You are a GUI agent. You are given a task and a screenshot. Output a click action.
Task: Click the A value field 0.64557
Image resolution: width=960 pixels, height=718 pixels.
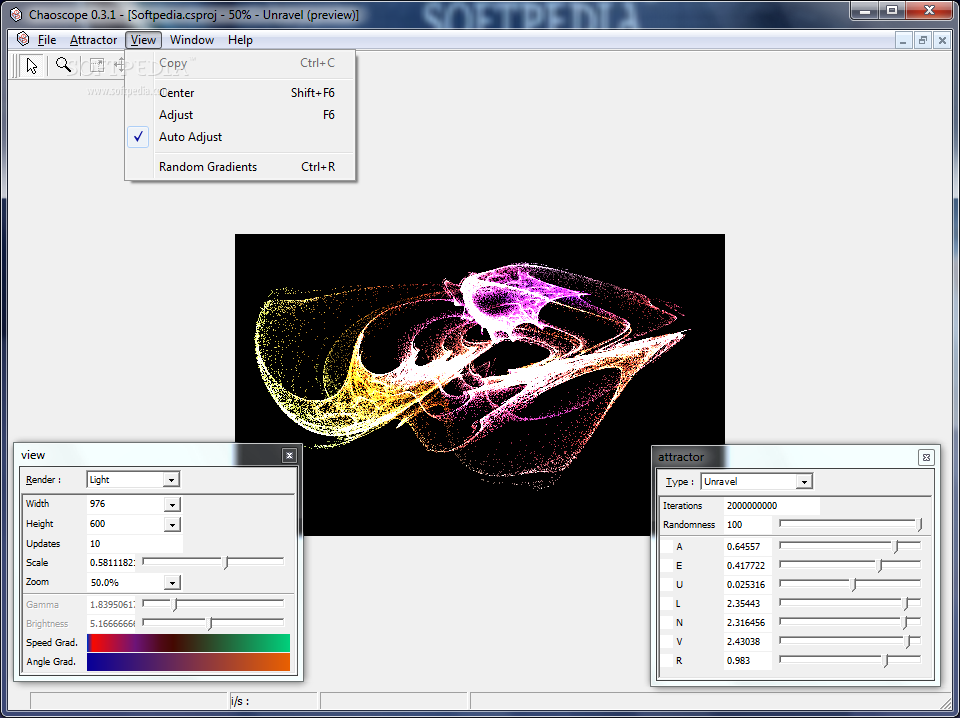pyautogui.click(x=748, y=547)
